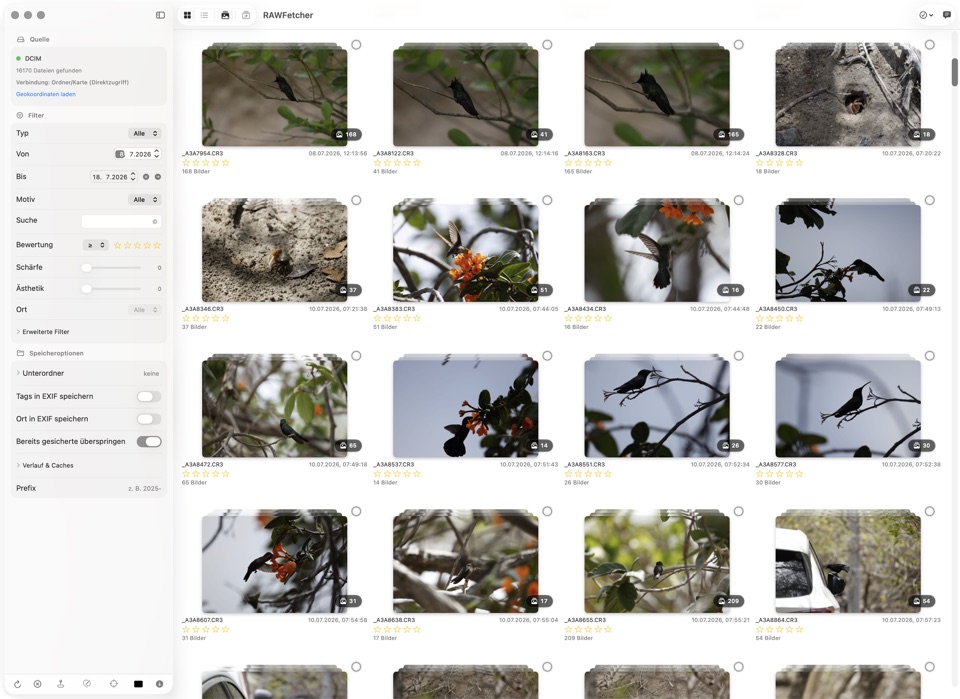This screenshot has width=960, height=699.
Task: Select the circle on _A3A8122.CR3 stack
Action: pos(547,45)
